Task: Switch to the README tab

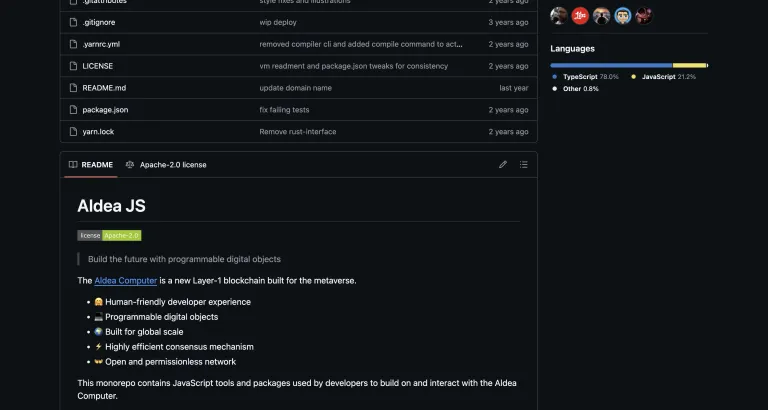Action: coord(91,164)
